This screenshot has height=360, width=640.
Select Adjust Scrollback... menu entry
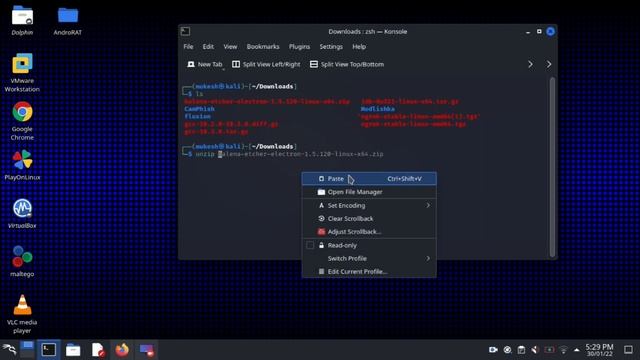pyautogui.click(x=369, y=231)
